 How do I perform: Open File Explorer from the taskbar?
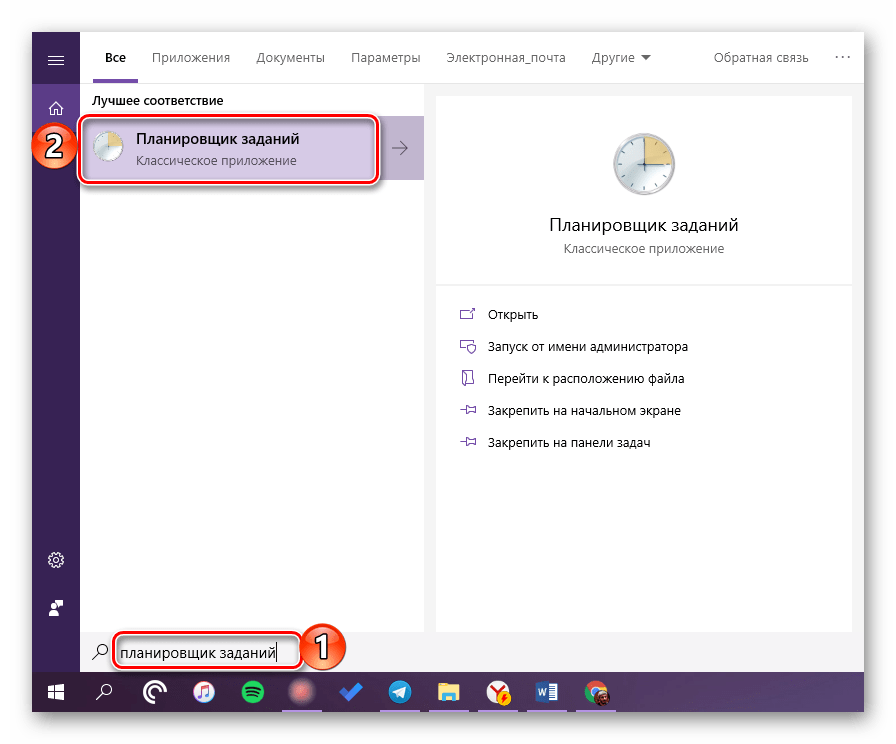click(x=448, y=691)
